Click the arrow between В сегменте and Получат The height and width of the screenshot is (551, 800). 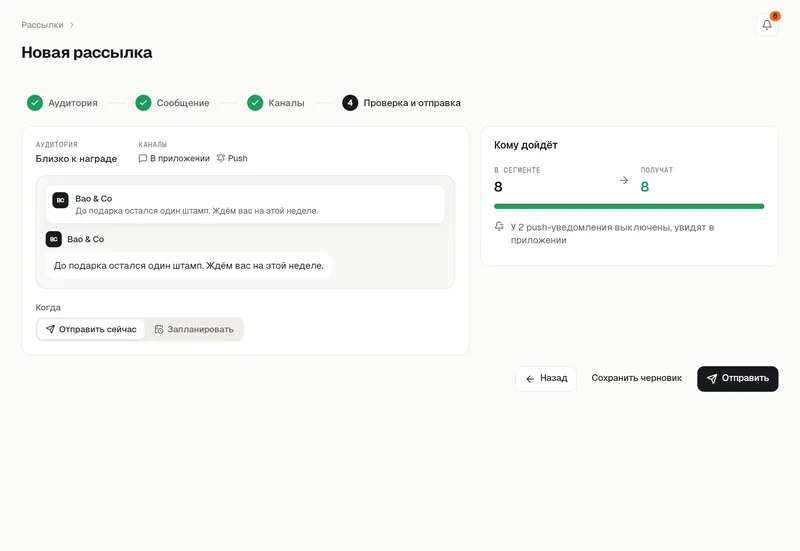coord(623,181)
